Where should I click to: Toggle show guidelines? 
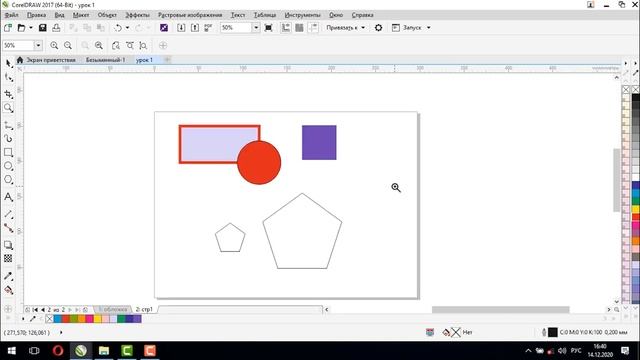(x=313, y=28)
